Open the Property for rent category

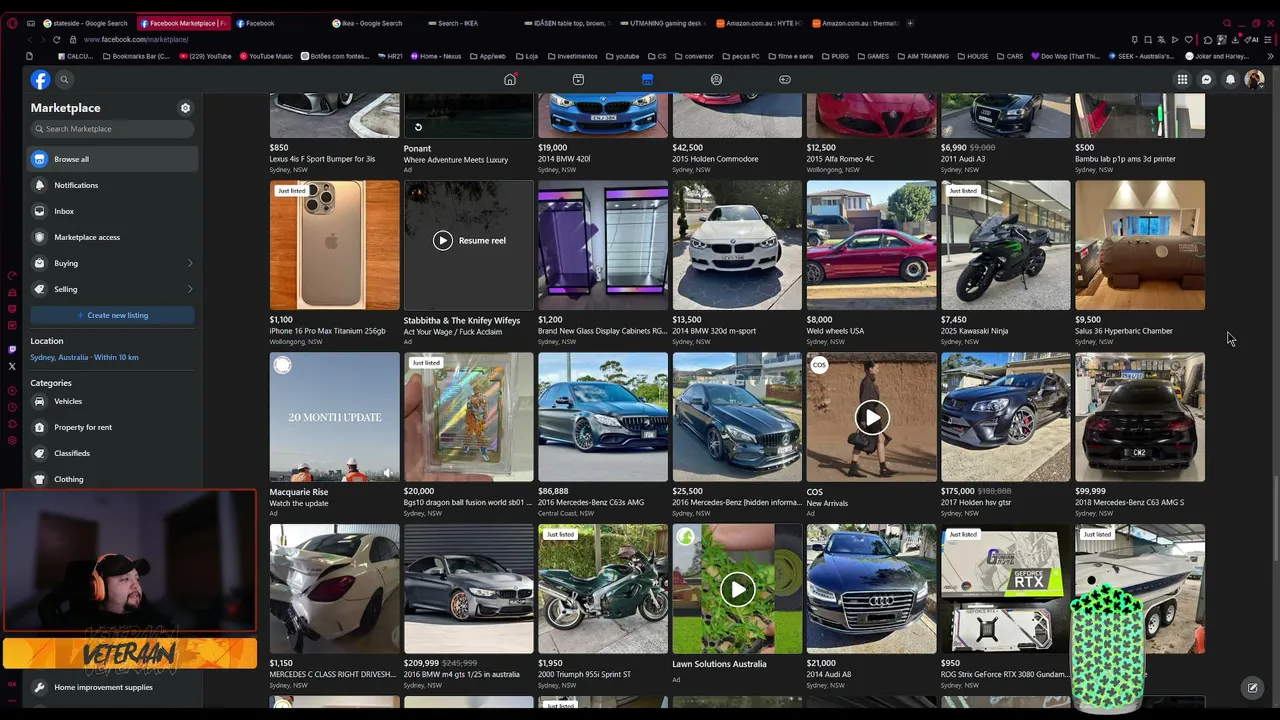tap(112, 427)
